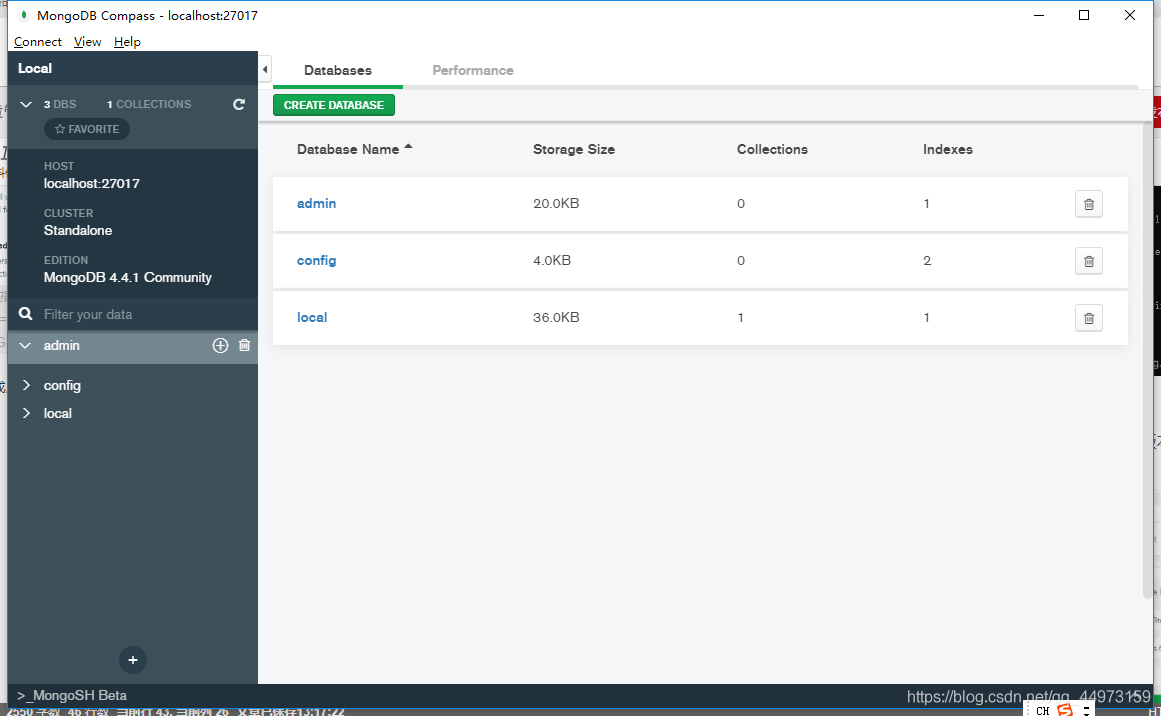Click the MongoDB 4.4.1 Community edition text
This screenshot has width=1161, height=716.
pyautogui.click(x=127, y=278)
